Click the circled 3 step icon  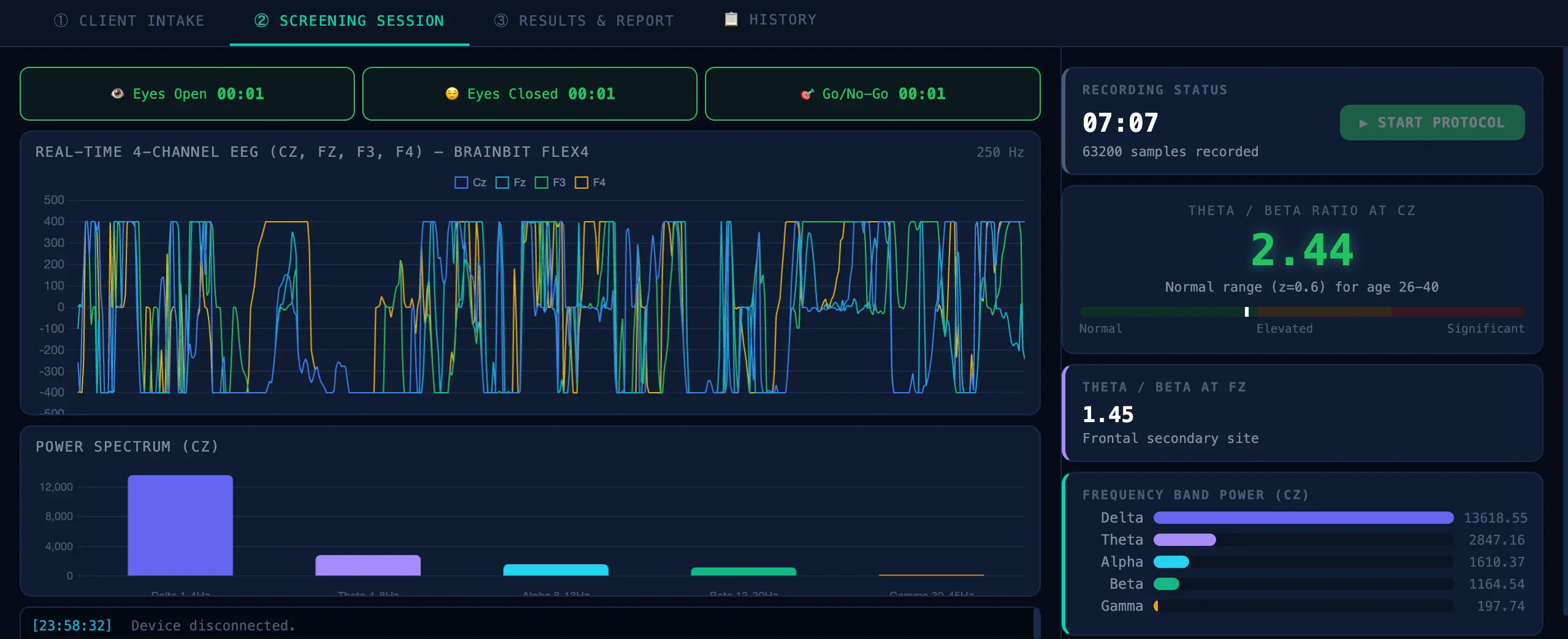click(x=501, y=21)
